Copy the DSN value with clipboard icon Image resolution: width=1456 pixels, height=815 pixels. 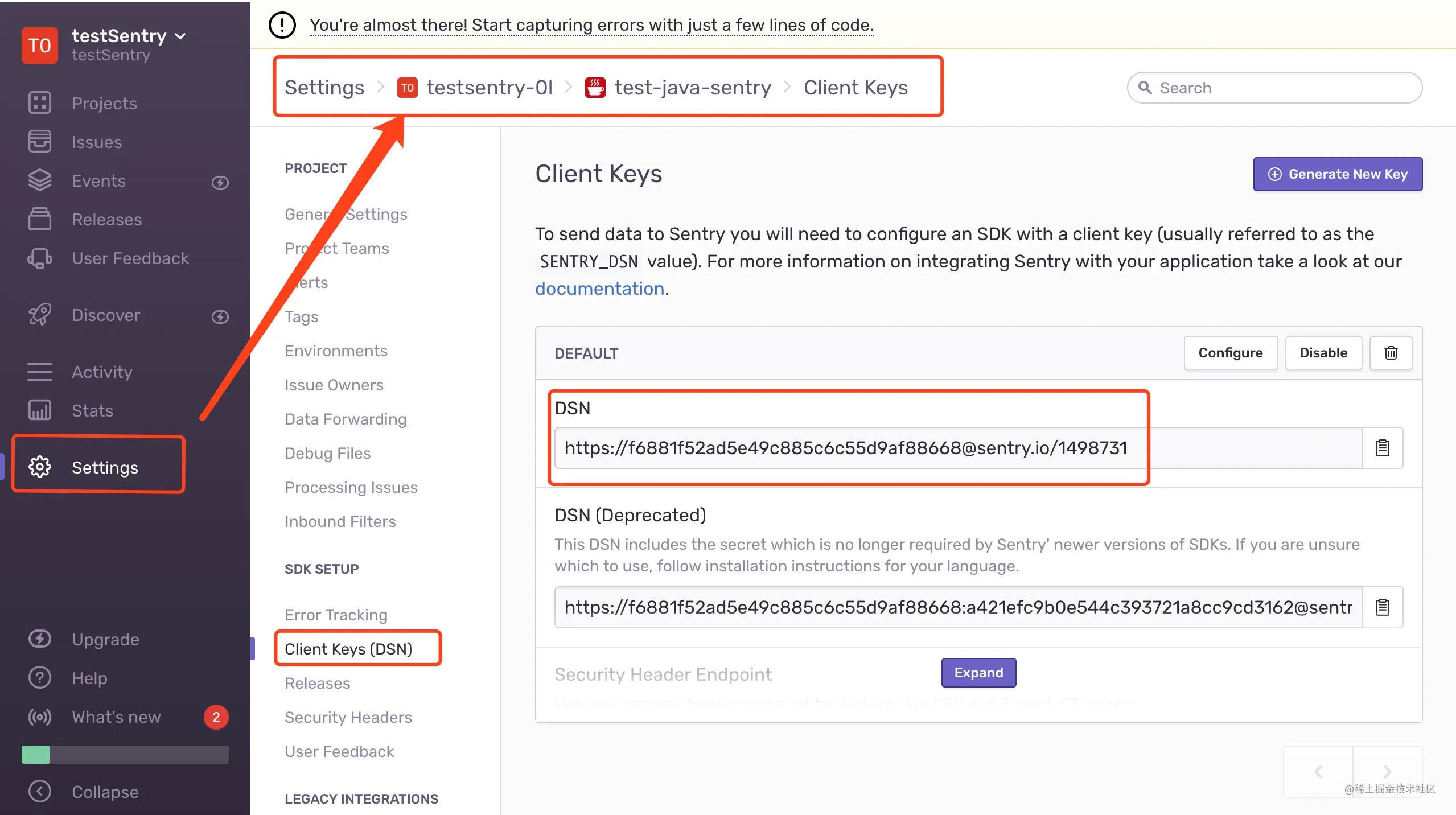pyautogui.click(x=1383, y=448)
